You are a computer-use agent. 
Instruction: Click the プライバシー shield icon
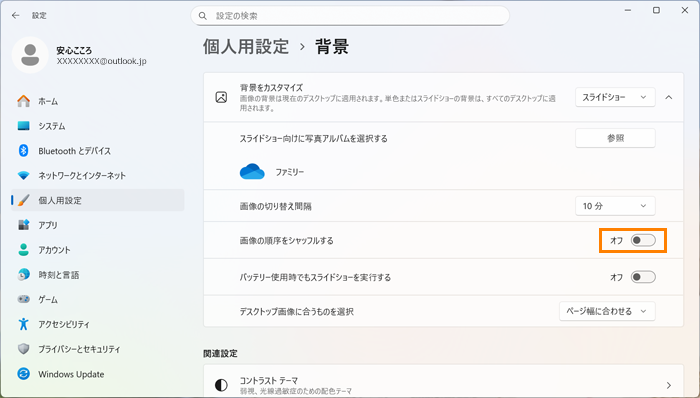[24, 348]
